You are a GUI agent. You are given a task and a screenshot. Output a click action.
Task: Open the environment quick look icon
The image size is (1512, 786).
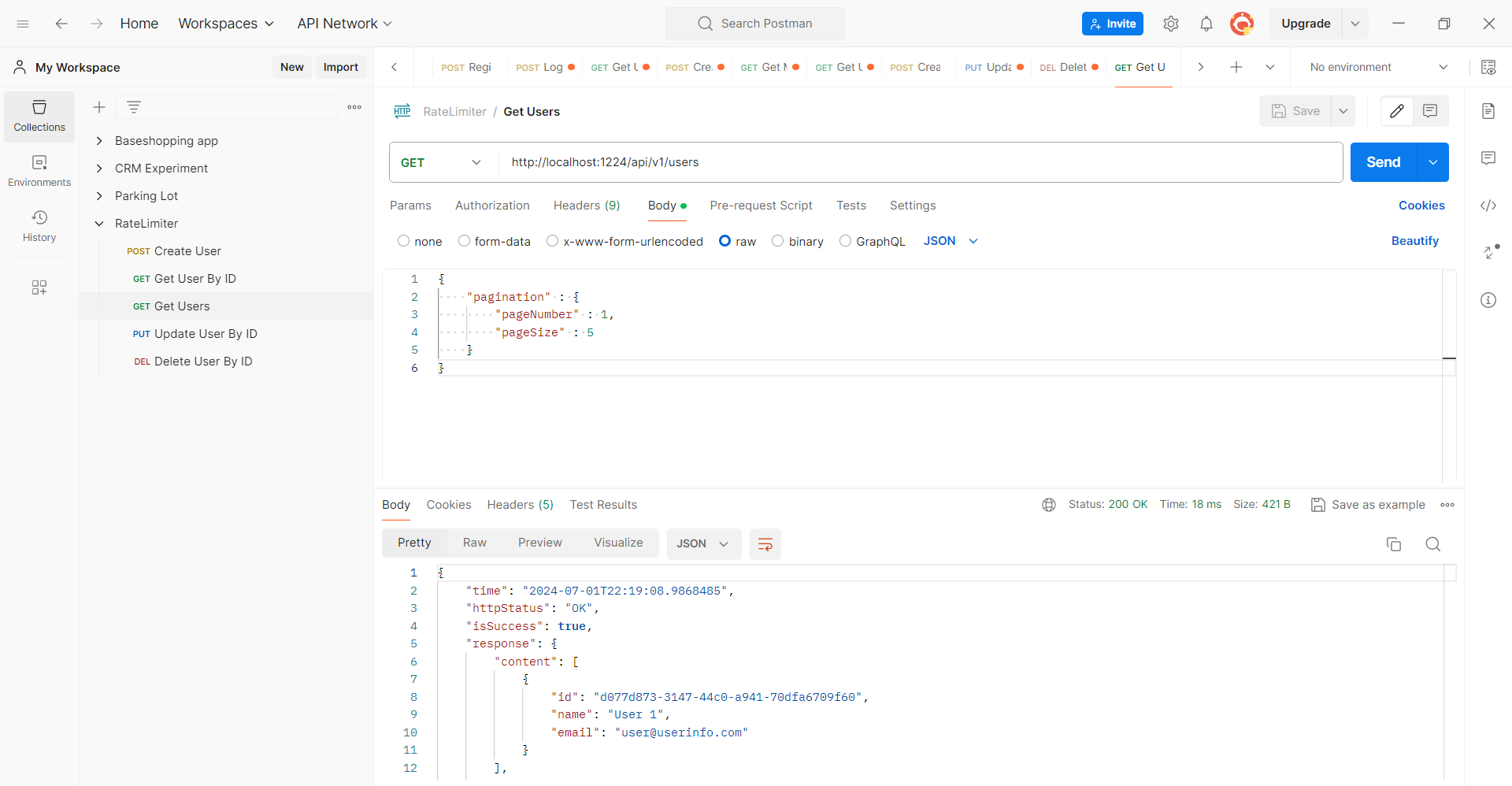(x=1488, y=67)
